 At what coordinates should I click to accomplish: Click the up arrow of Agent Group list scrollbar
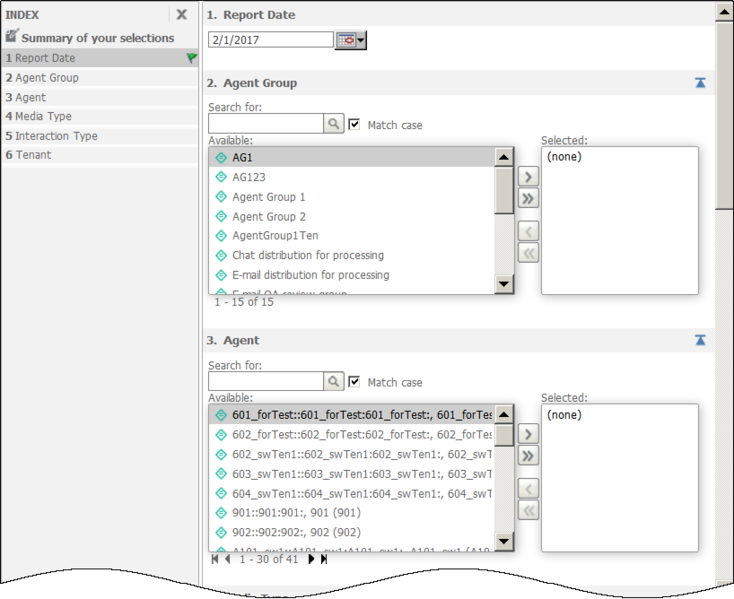coord(504,157)
